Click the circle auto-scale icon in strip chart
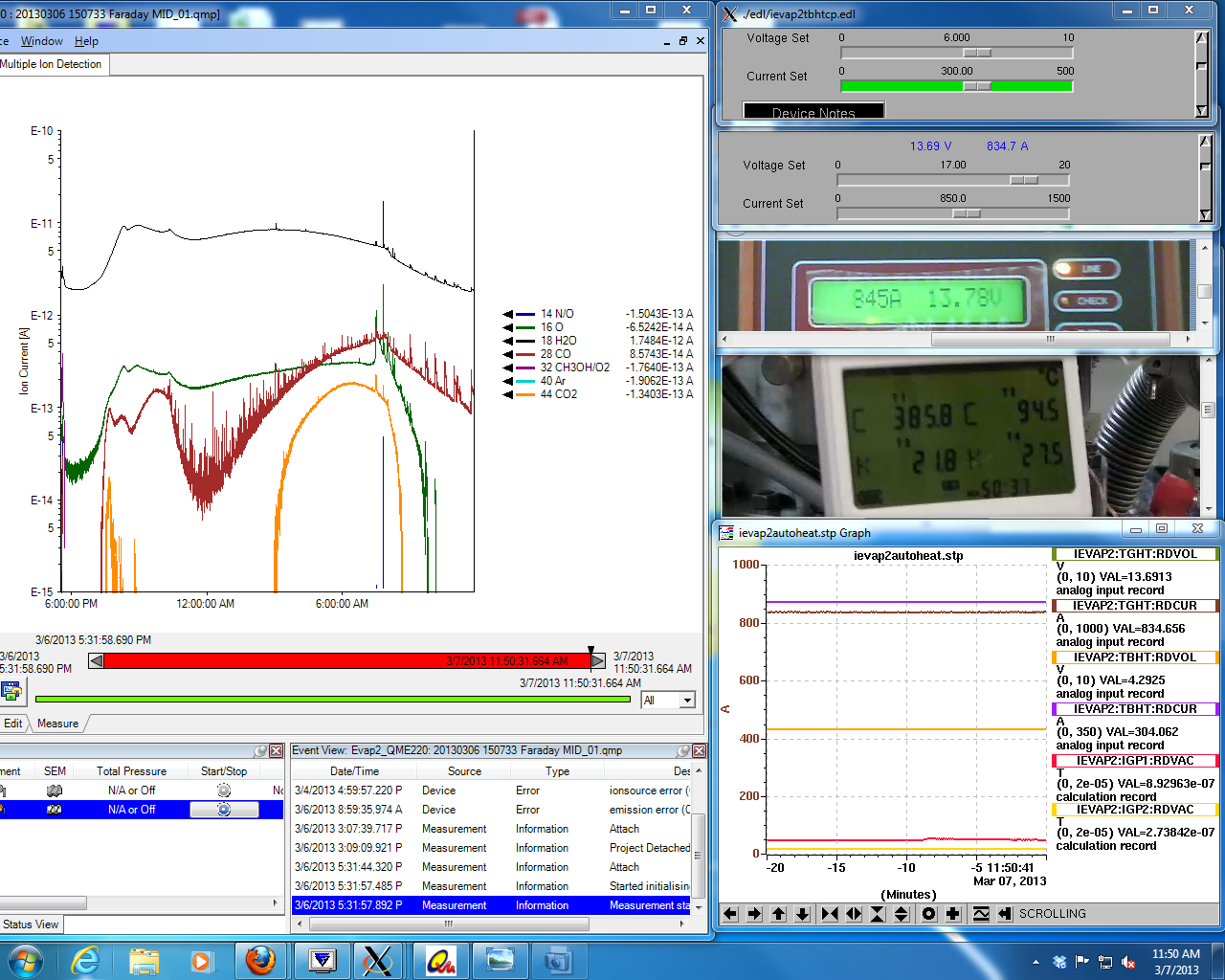Screen dimensions: 1225x980 point(928,914)
